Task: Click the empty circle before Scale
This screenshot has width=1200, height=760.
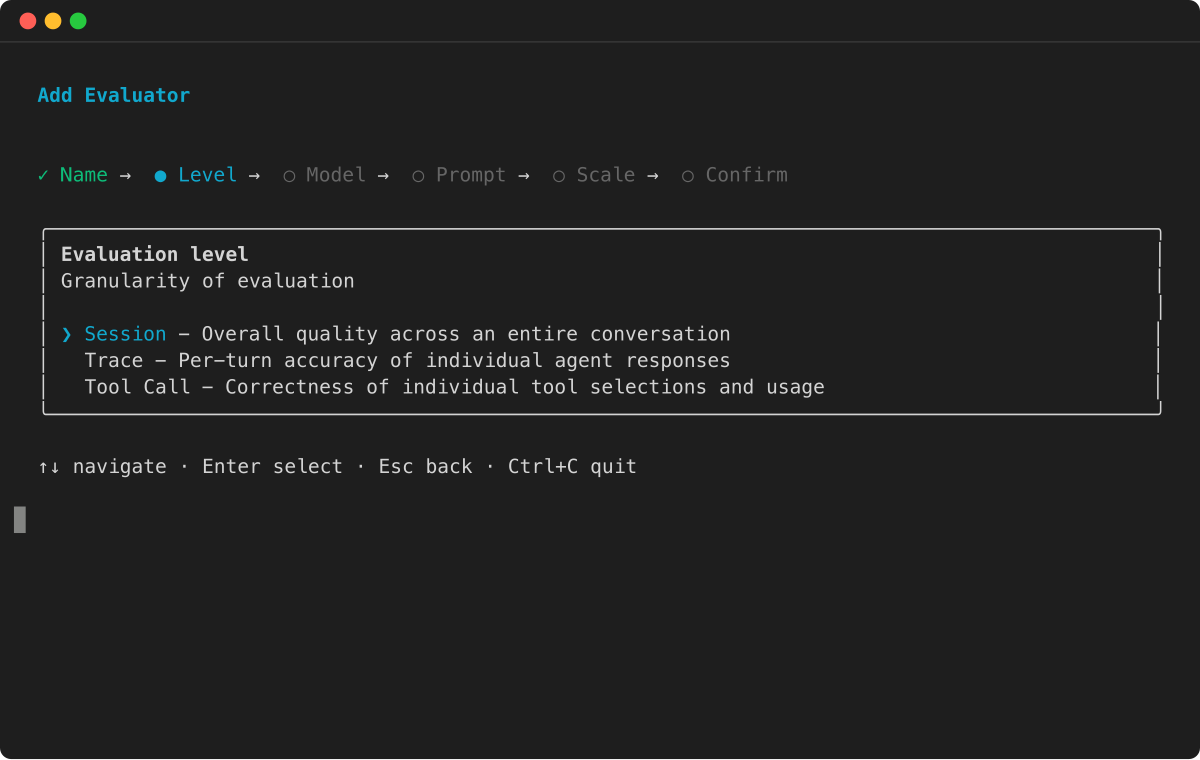Action: pos(559,176)
